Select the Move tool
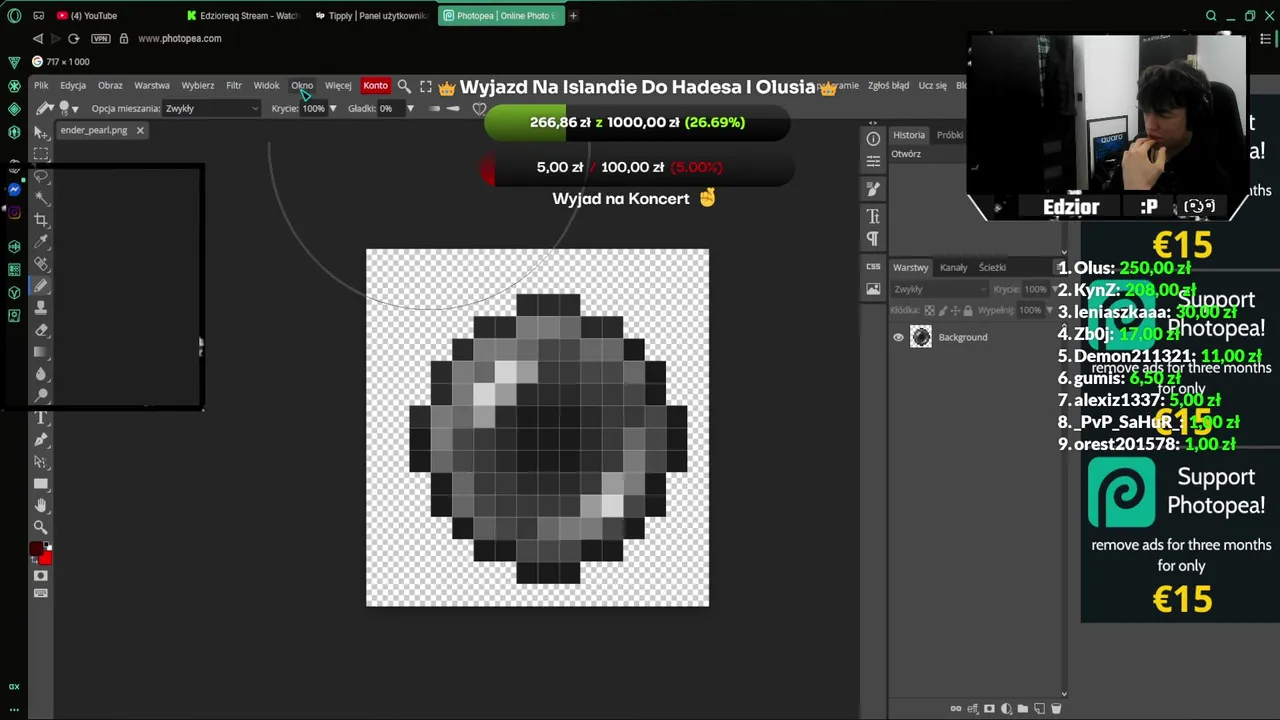 pos(41,132)
